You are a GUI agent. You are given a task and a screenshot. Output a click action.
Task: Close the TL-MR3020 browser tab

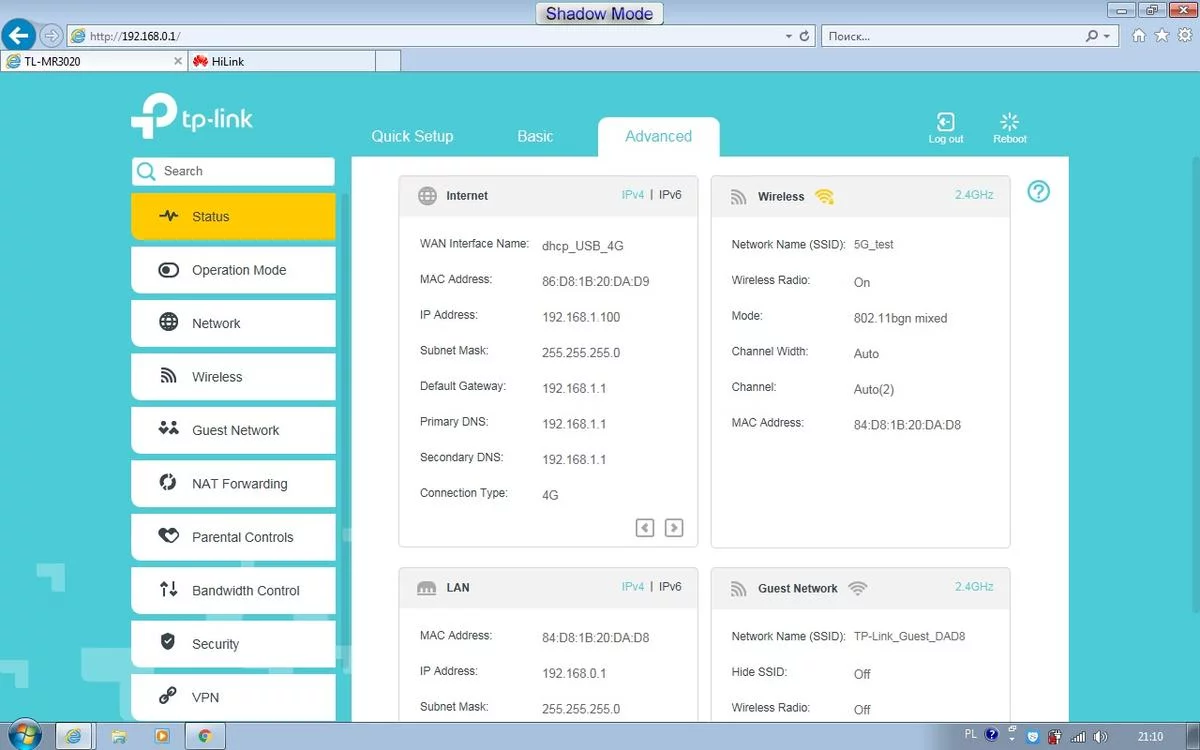pos(178,61)
